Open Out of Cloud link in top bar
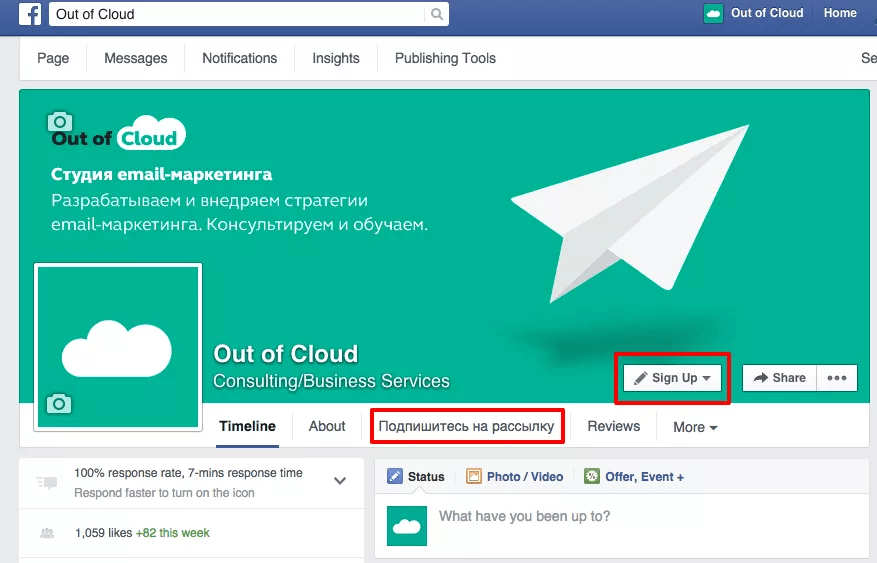This screenshot has height=563, width=877. tap(767, 13)
